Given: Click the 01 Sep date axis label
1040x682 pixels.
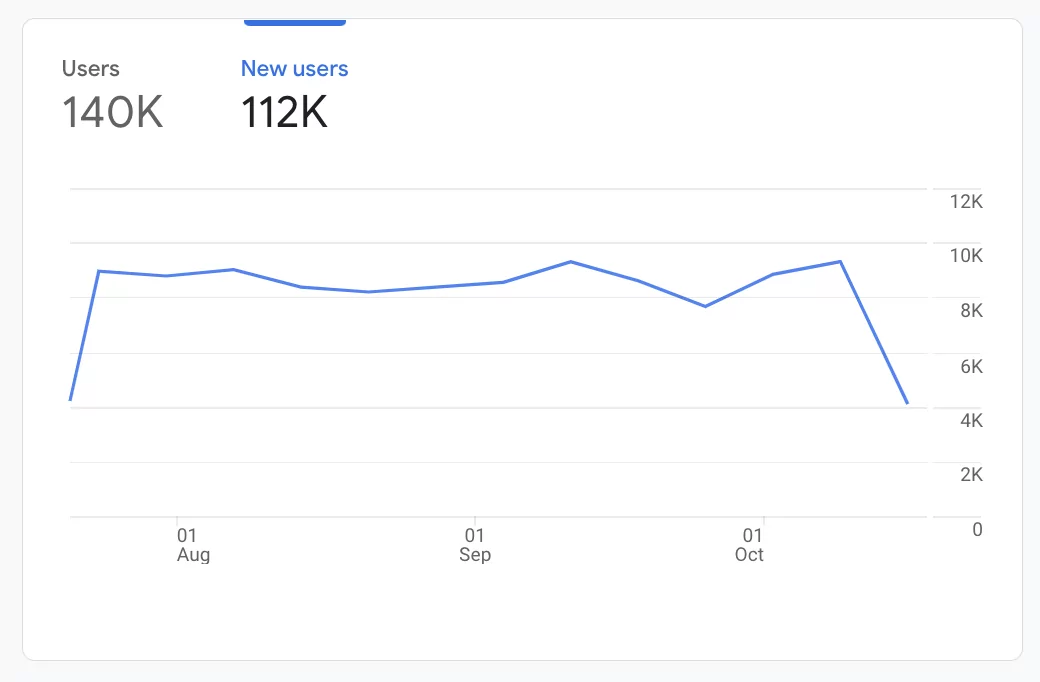Looking at the screenshot, I should pyautogui.click(x=475, y=545).
